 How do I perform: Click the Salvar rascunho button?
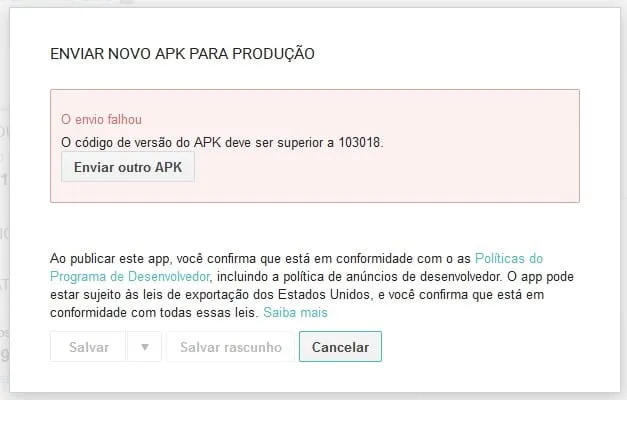231,347
